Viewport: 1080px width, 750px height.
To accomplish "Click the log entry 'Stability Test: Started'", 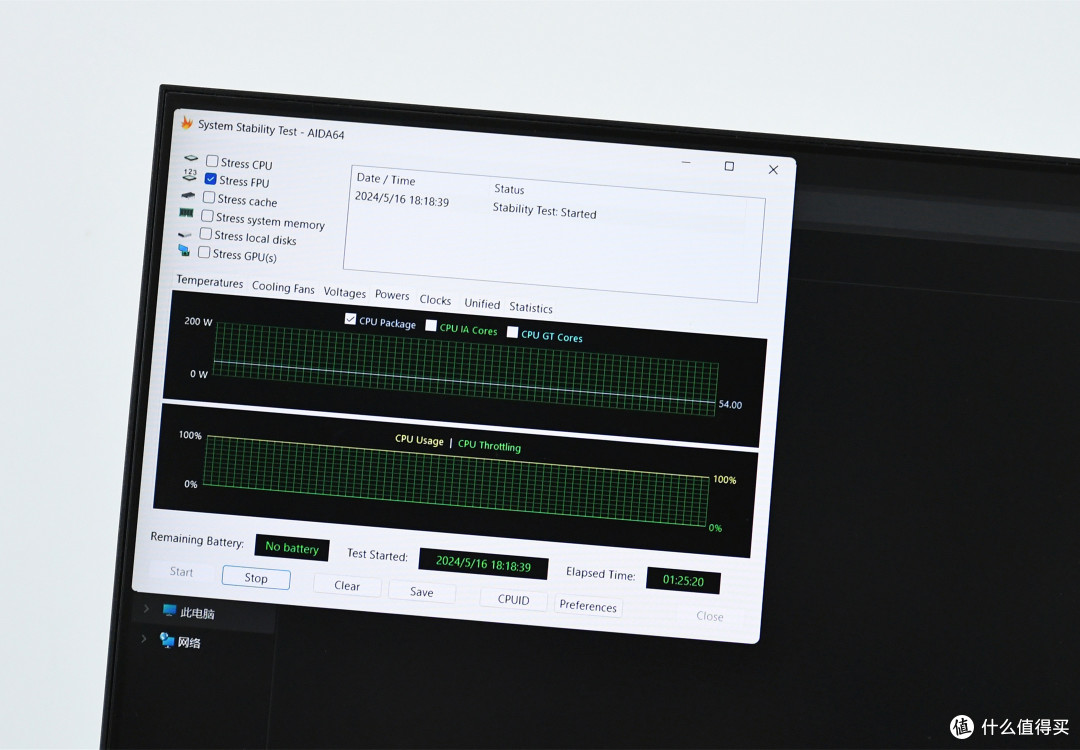I will click(544, 211).
